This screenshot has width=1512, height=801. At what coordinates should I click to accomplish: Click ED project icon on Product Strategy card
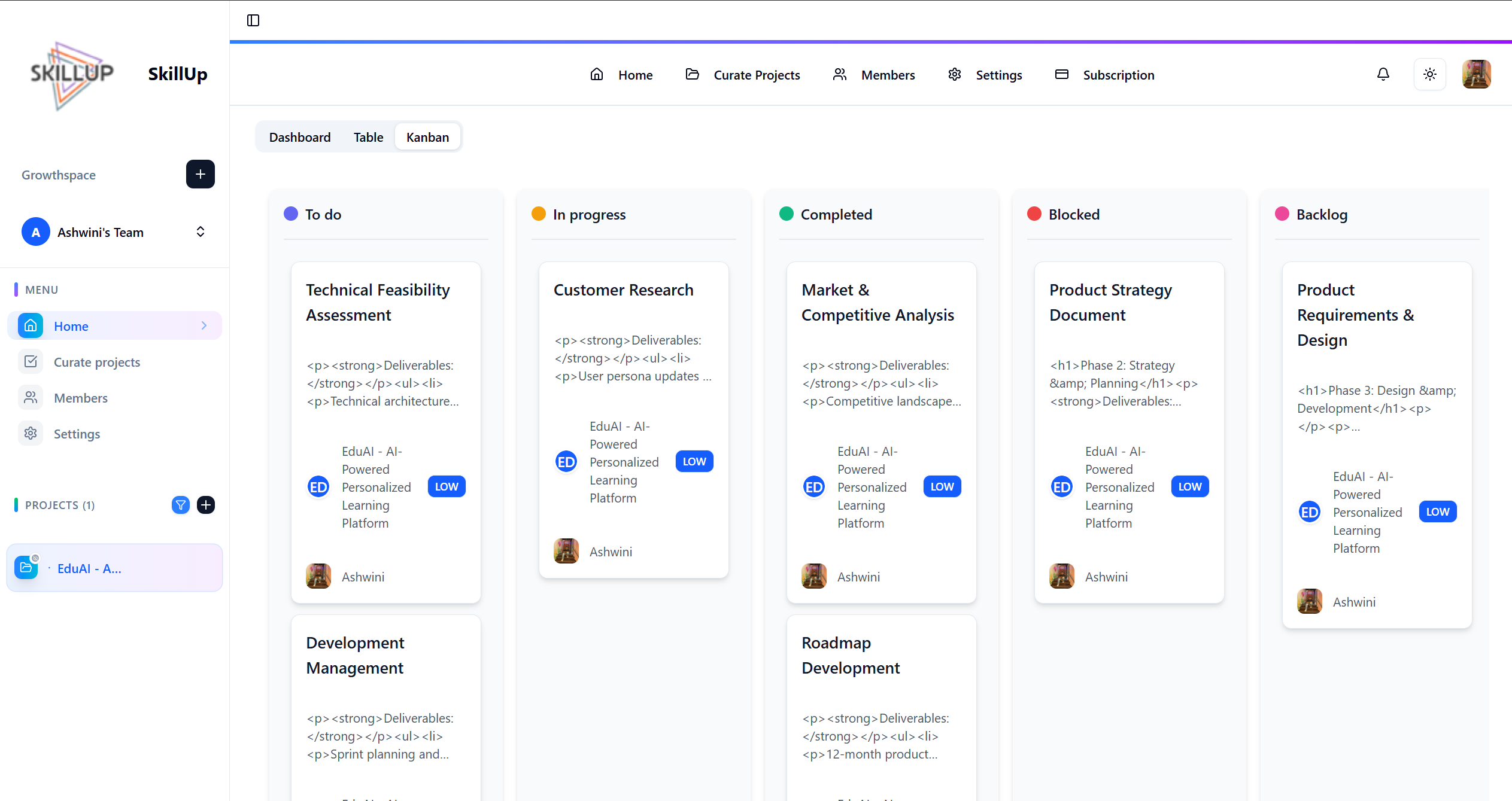1061,486
